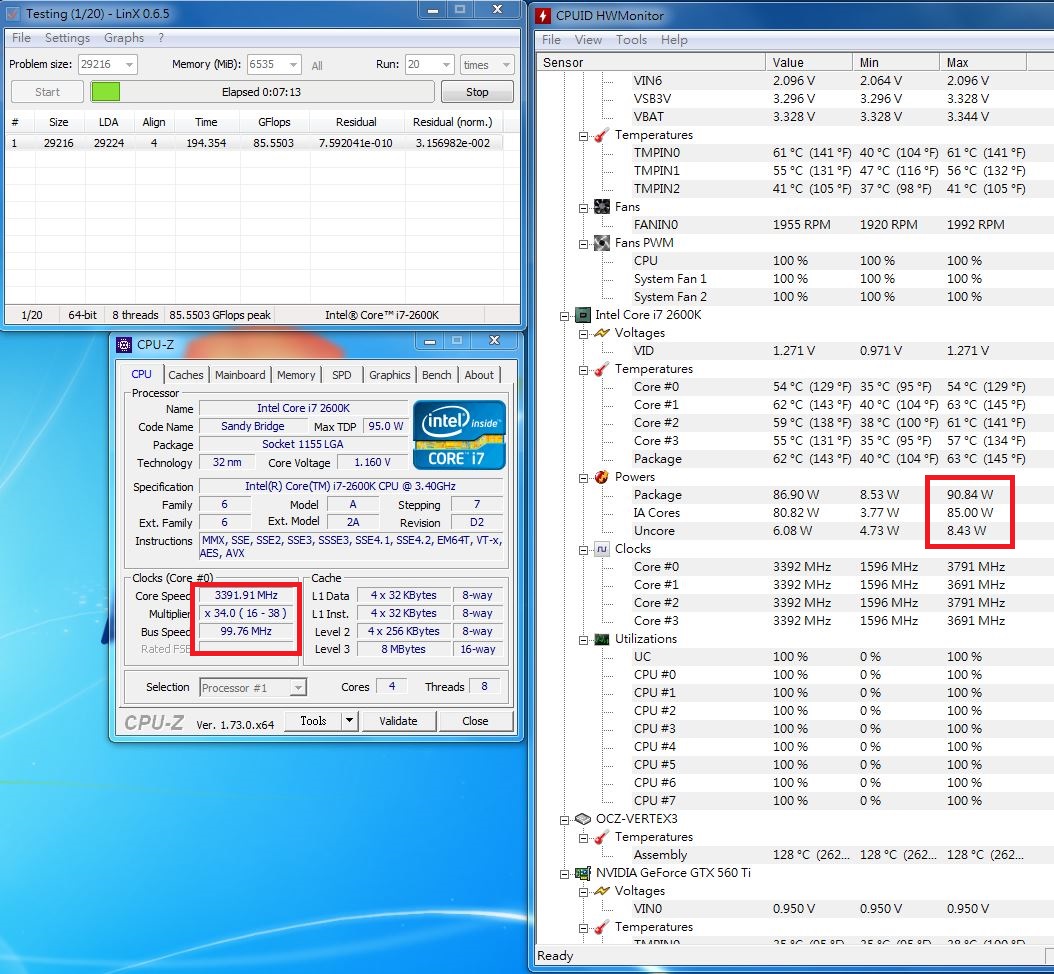Collapse the Utilizations section in HWMonitor
Screen dimensions: 1054x974
pos(583,639)
